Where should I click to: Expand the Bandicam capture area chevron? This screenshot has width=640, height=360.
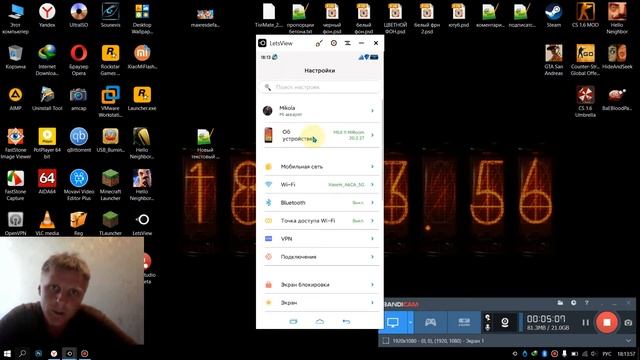(x=628, y=340)
